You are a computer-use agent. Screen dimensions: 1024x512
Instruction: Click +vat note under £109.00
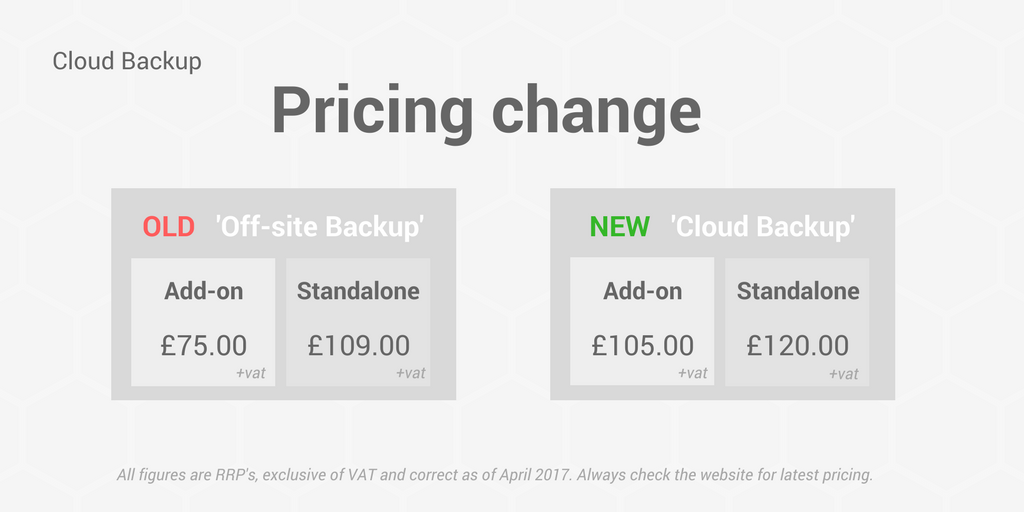point(410,374)
